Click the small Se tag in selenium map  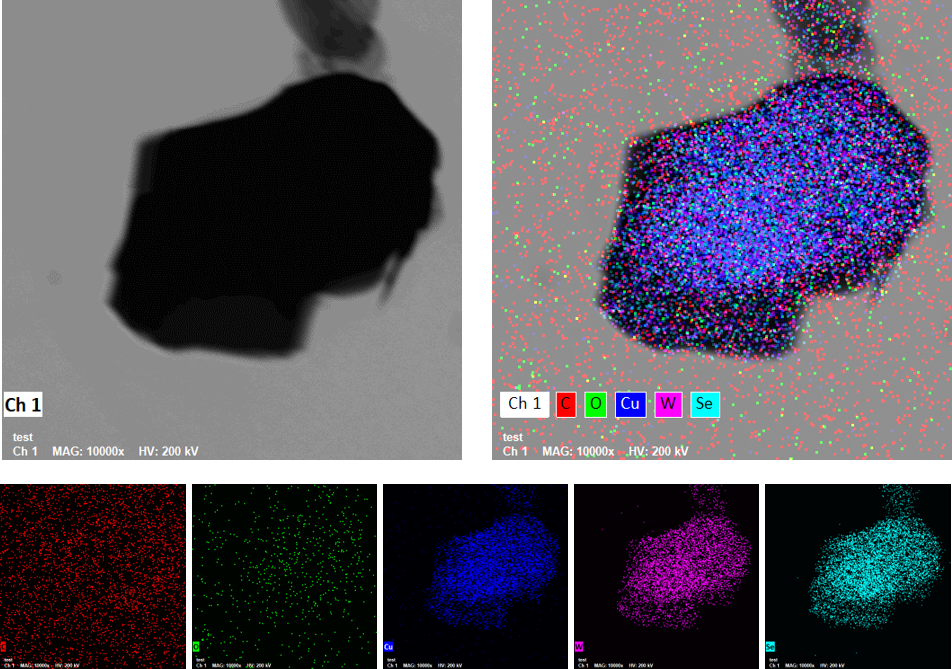tap(770, 647)
